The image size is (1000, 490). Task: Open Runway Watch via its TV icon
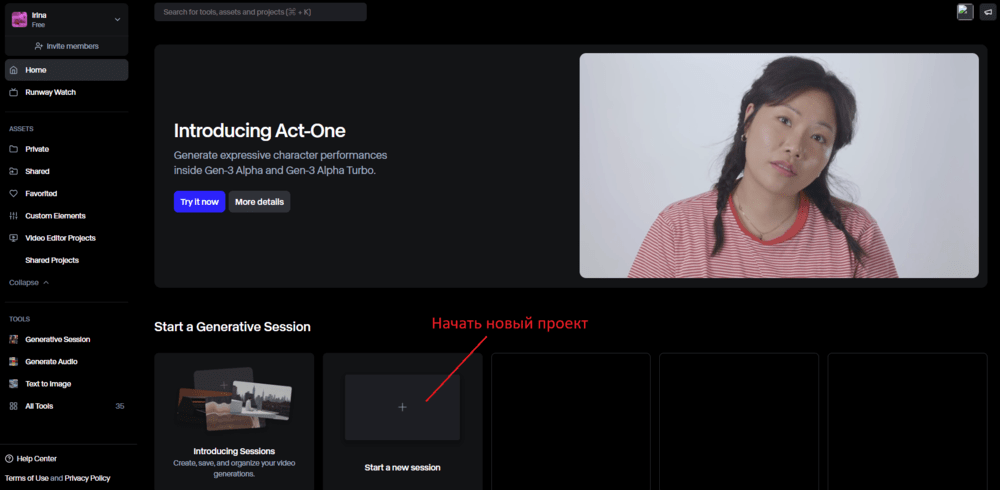[13, 93]
